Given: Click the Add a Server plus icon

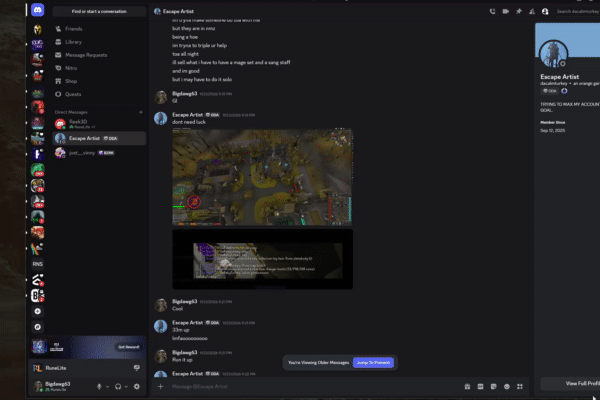Looking at the screenshot, I should [x=38, y=311].
